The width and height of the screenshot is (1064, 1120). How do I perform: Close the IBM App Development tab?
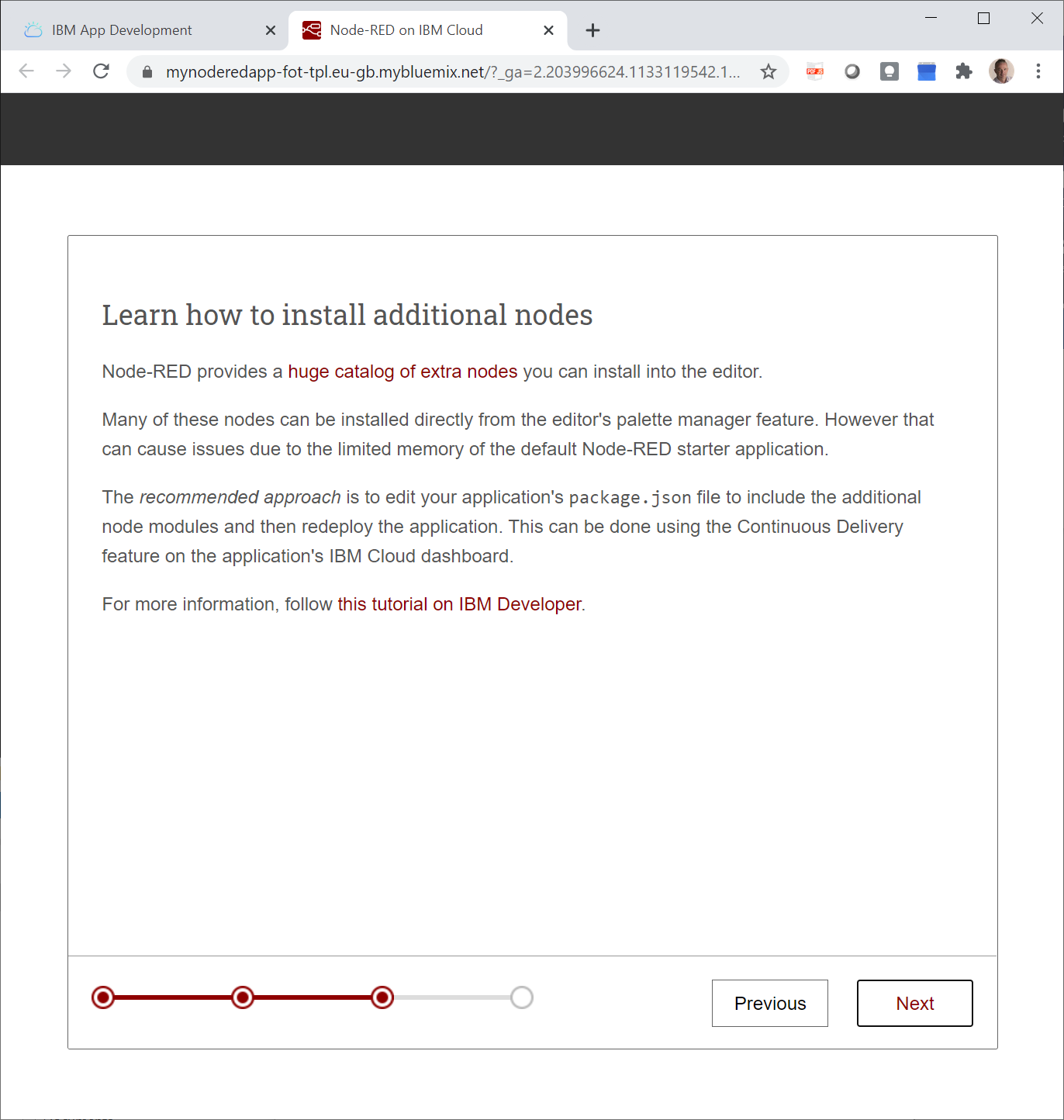[271, 30]
